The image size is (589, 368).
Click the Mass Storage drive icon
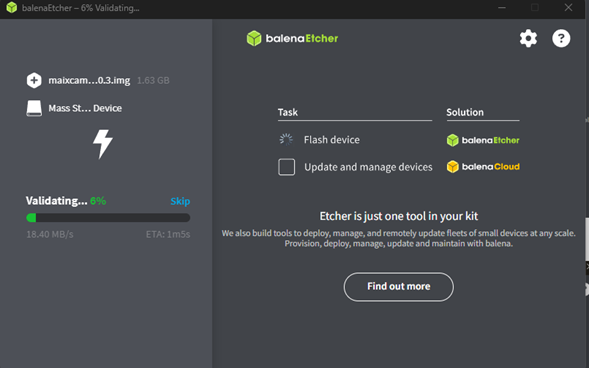[x=34, y=108]
